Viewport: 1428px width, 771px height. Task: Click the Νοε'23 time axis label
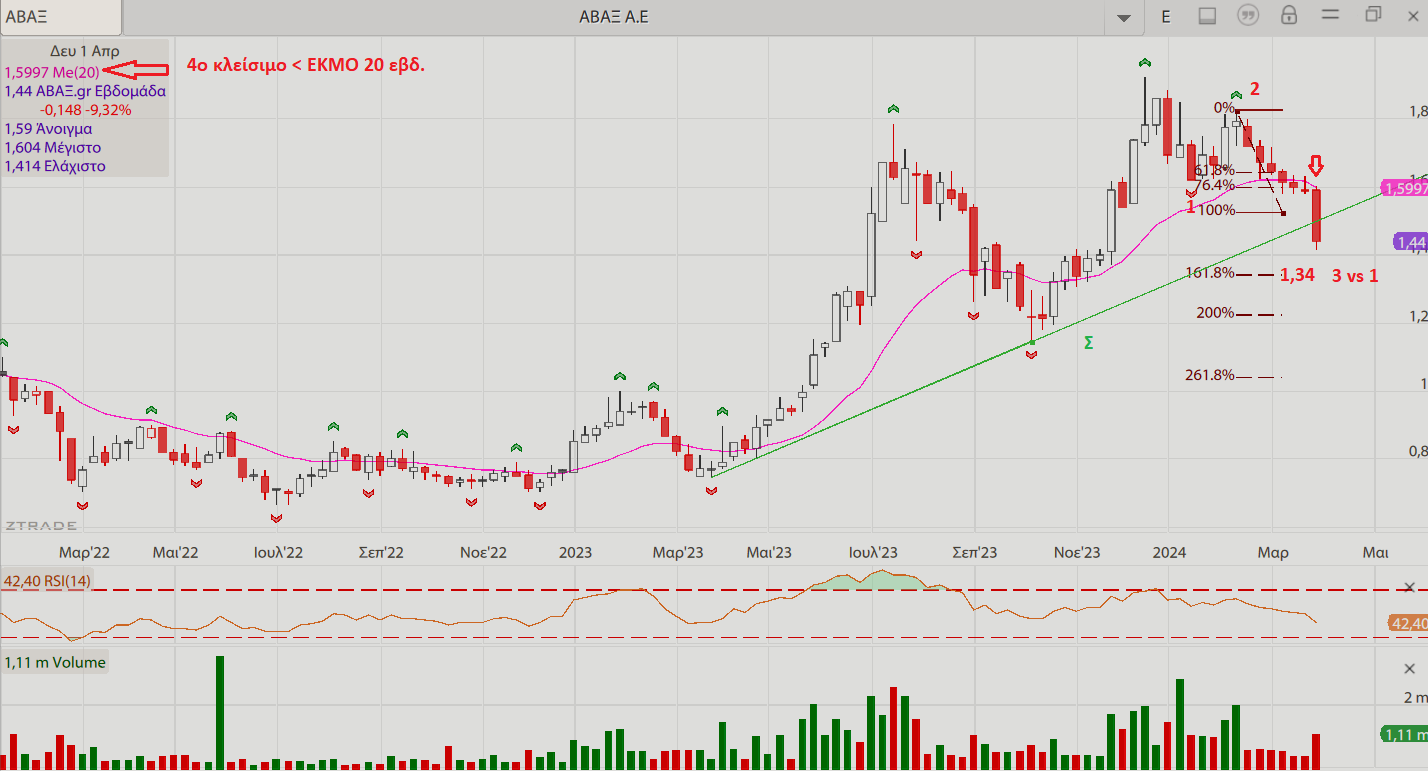[x=1077, y=552]
